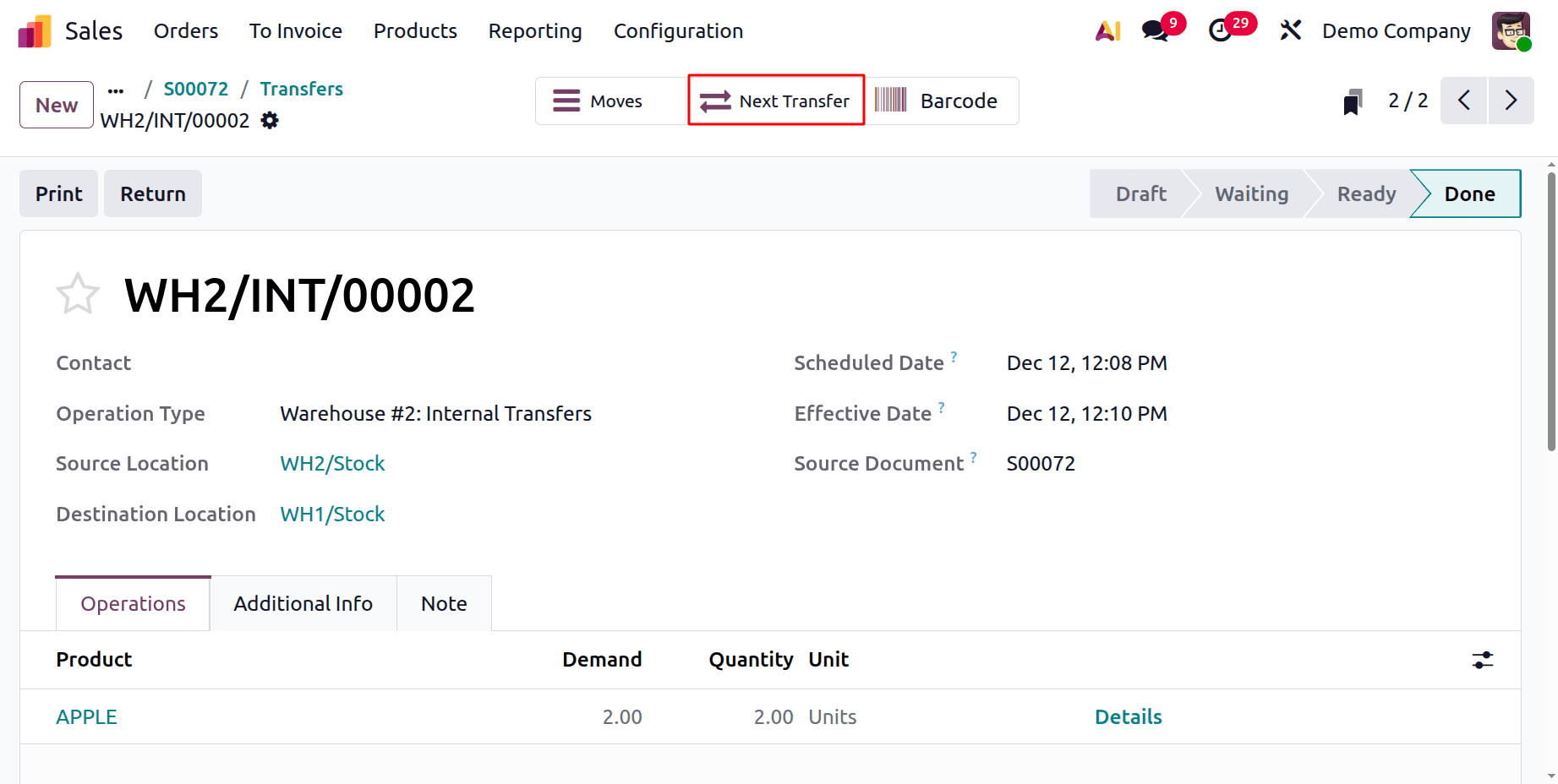The image size is (1558, 784).
Task: Open the Discuss messages icon with badge 9
Action: pyautogui.click(x=1153, y=30)
